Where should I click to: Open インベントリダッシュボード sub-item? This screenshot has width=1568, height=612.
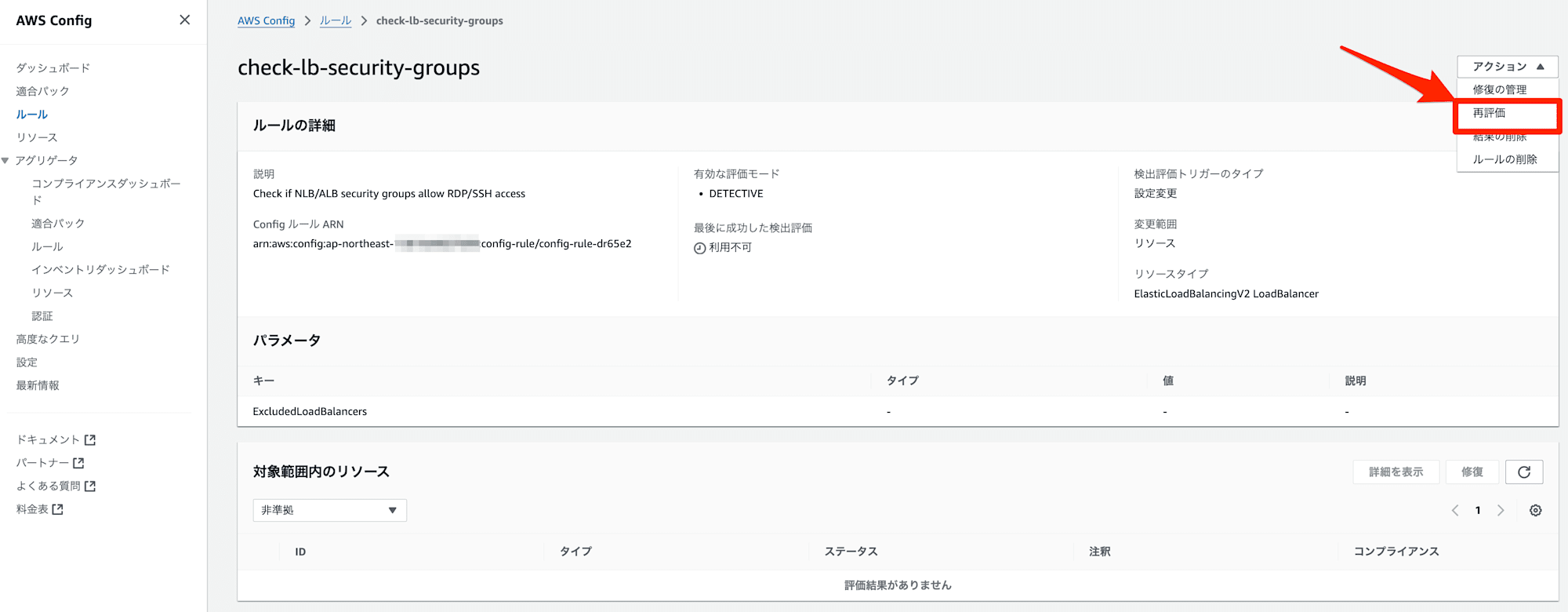tap(100, 270)
